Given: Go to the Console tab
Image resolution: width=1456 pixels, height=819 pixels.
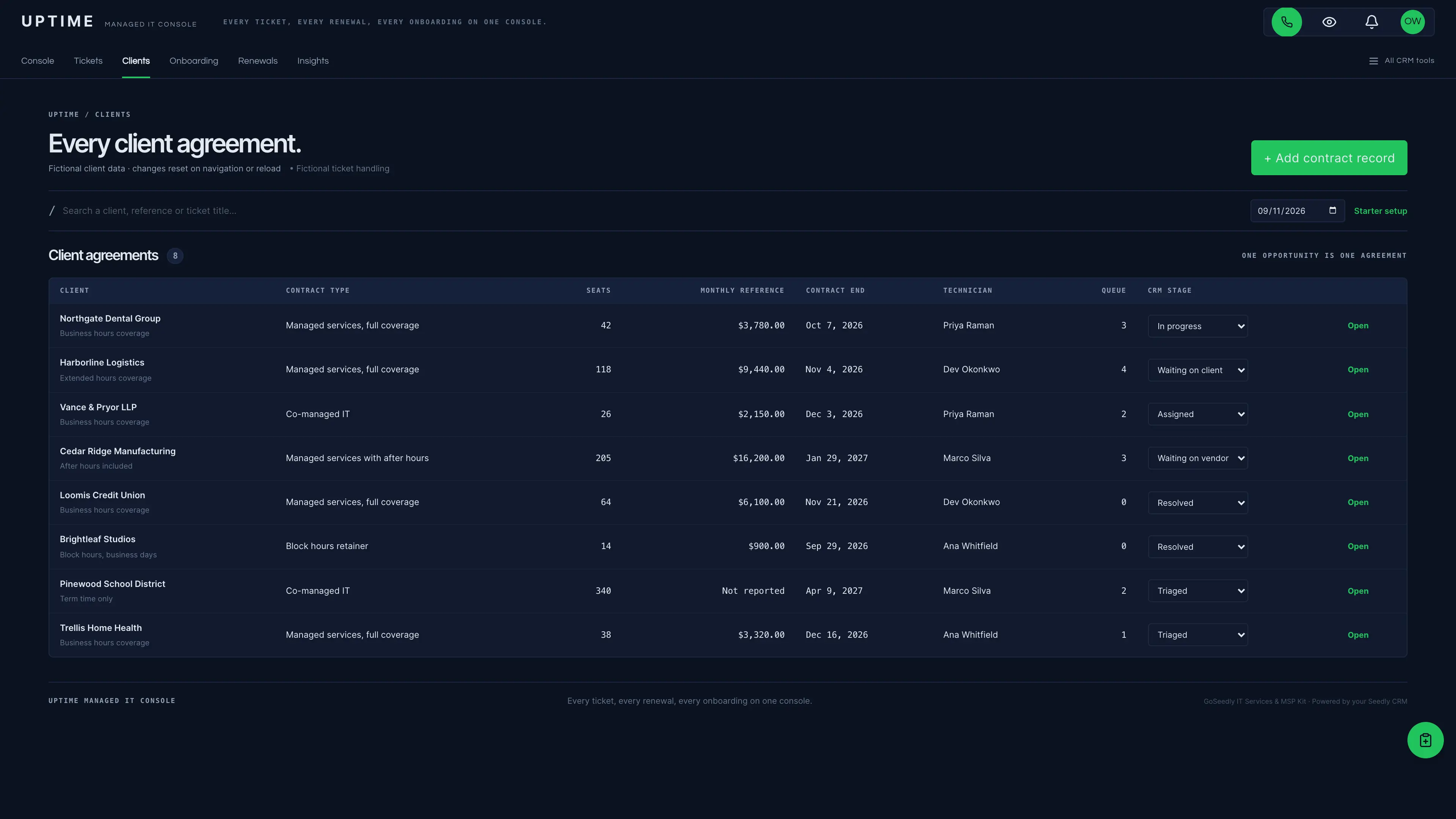Looking at the screenshot, I should (38, 61).
